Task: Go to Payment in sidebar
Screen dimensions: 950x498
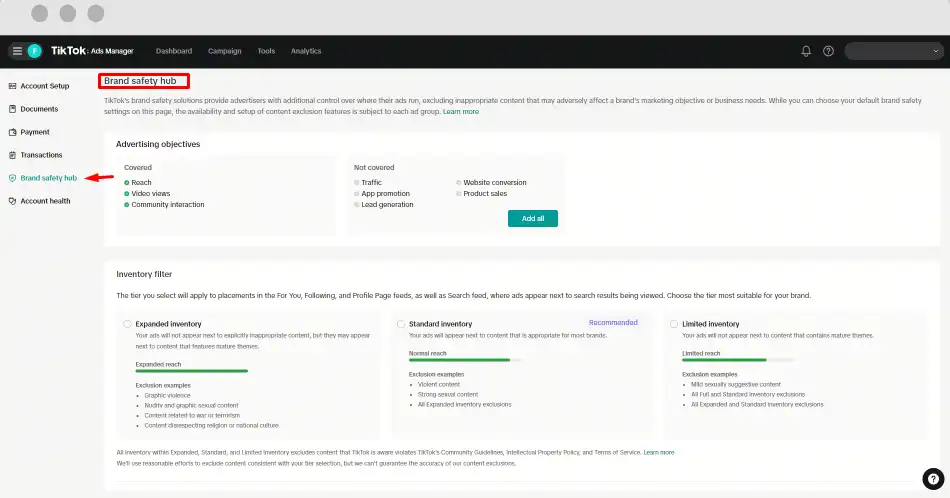Action: (x=35, y=132)
